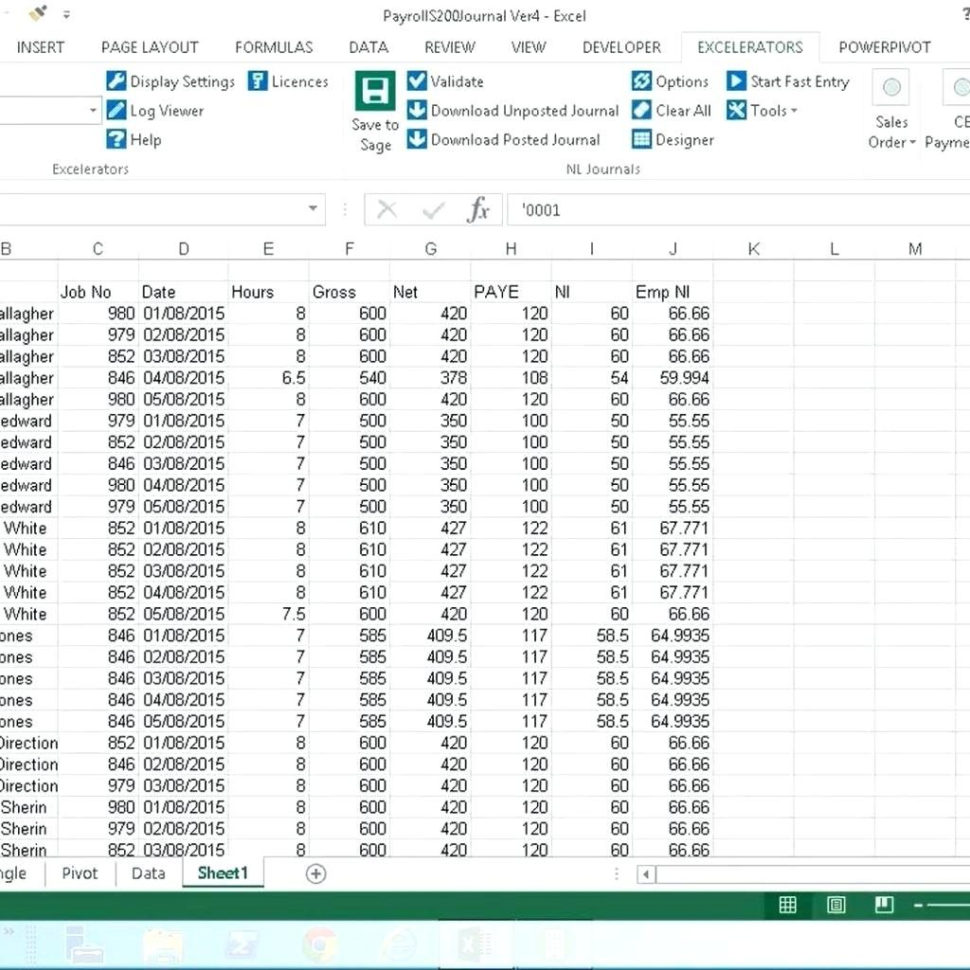Open the POWERPIVOT ribbon tab
970x970 pixels.
(885, 48)
